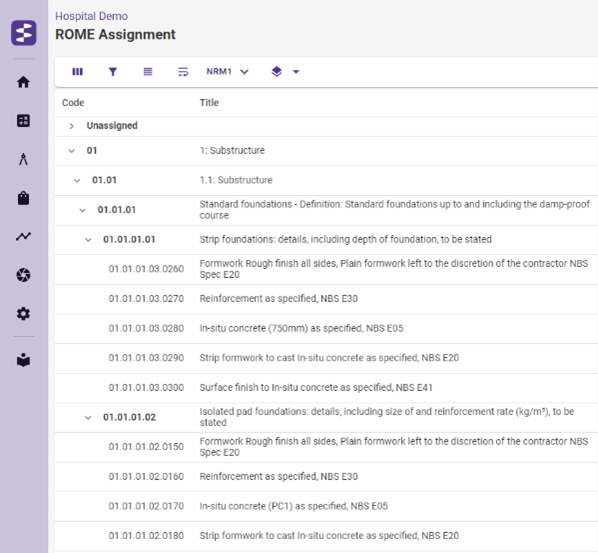Click the purple app logo

coord(24,33)
